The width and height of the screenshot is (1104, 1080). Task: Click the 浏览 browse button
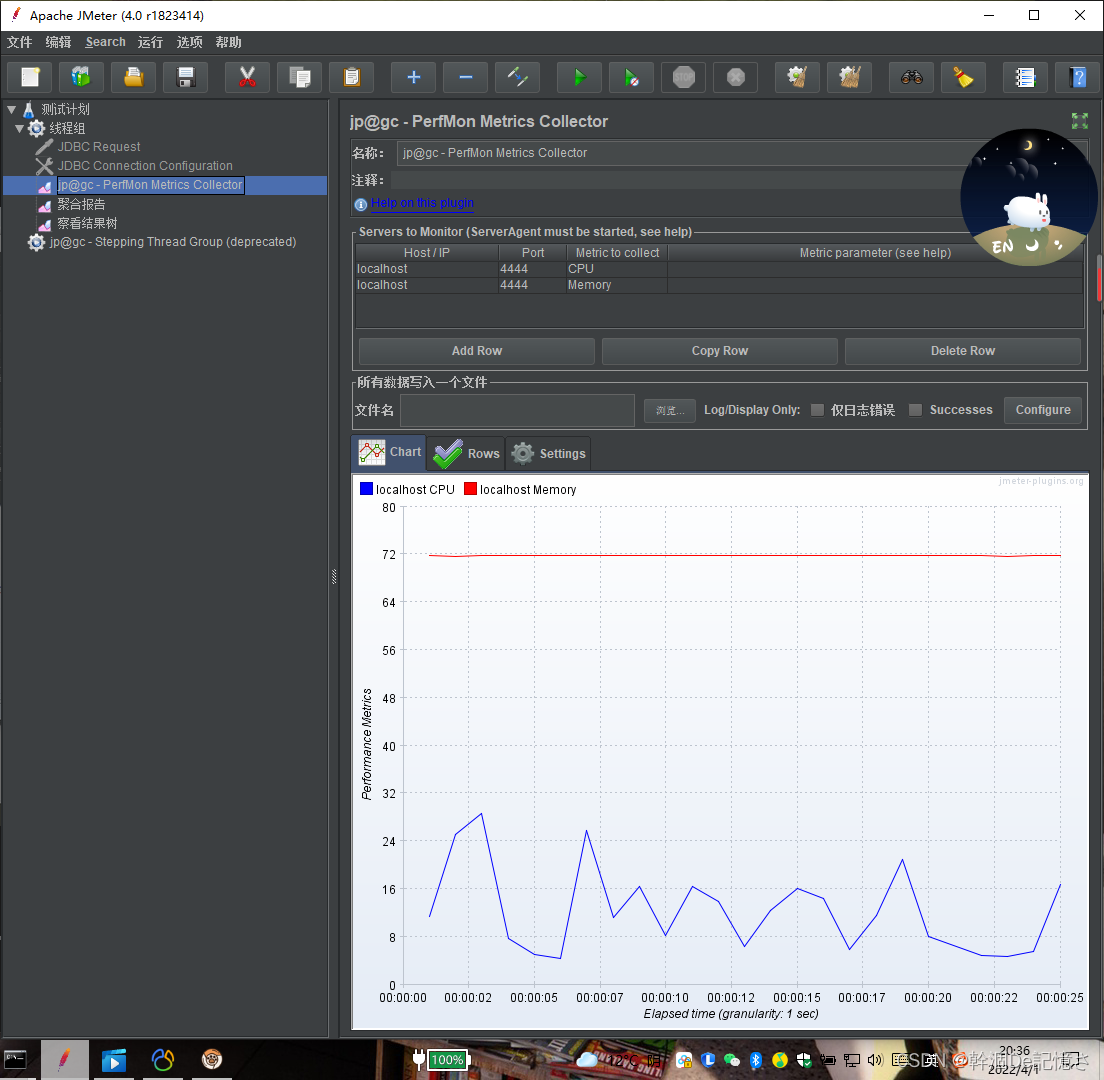670,410
